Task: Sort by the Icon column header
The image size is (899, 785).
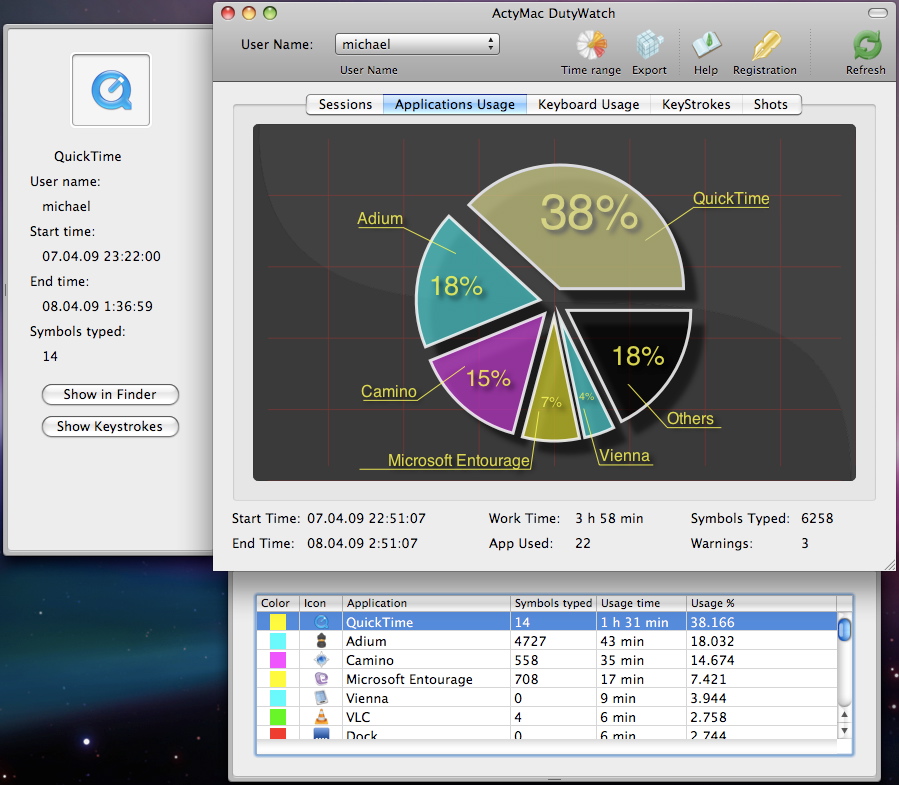Action: [x=321, y=603]
